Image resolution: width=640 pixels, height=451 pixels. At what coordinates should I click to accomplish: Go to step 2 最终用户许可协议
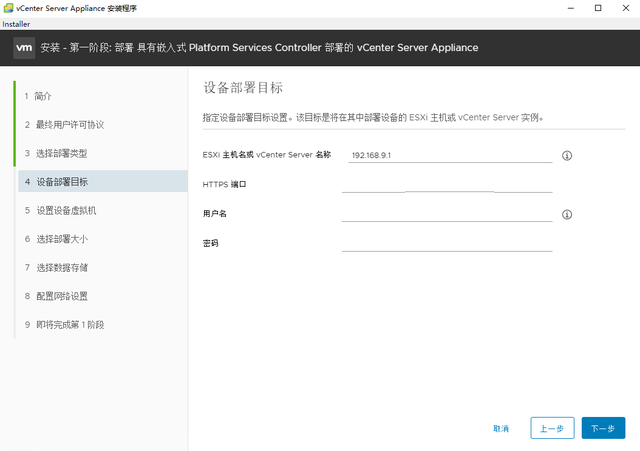[64, 125]
